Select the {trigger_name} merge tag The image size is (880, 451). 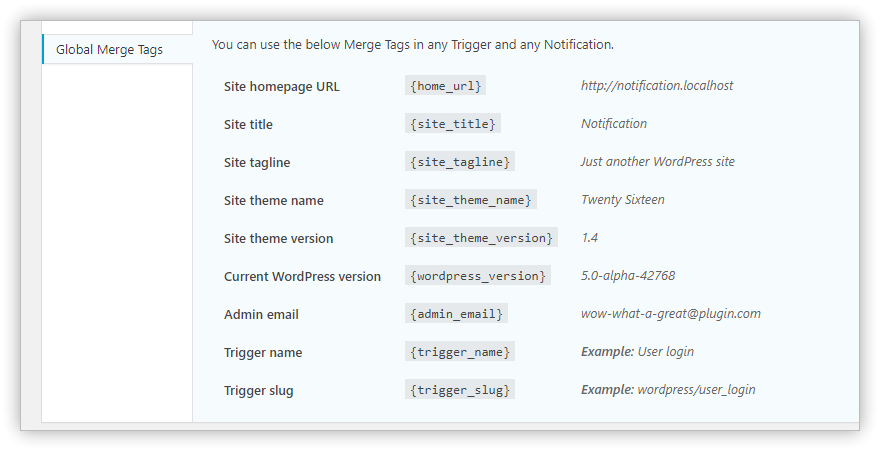(461, 352)
